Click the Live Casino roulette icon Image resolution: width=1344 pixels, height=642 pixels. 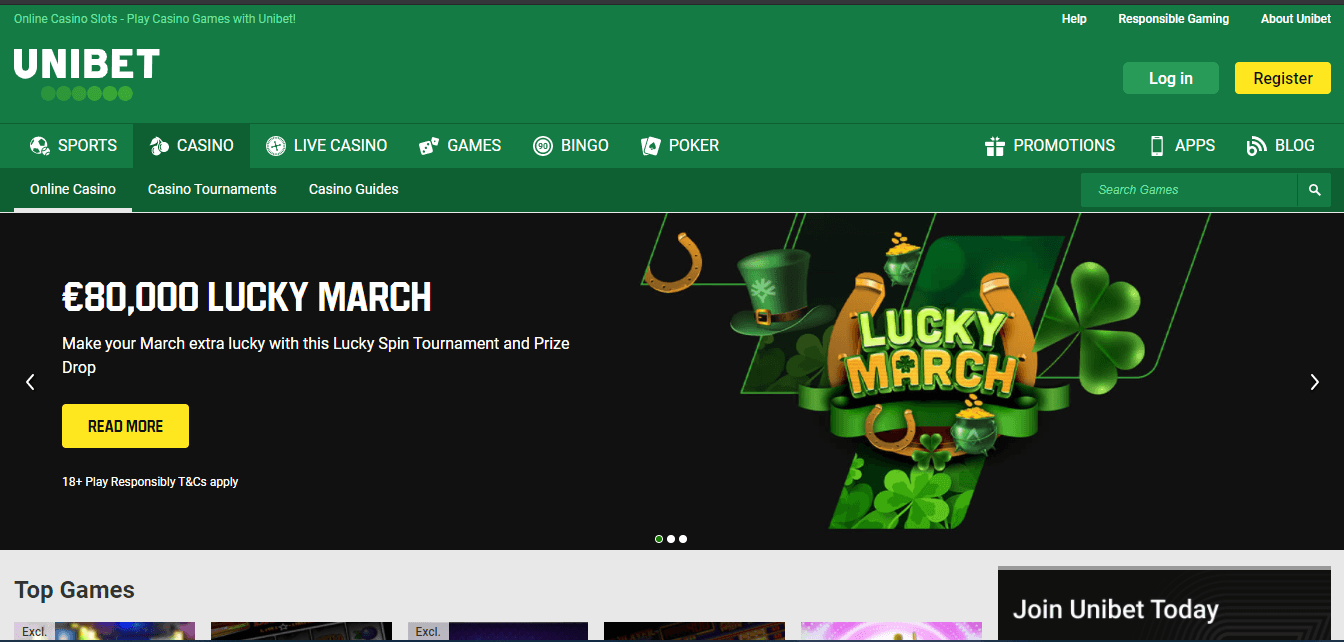click(x=276, y=146)
